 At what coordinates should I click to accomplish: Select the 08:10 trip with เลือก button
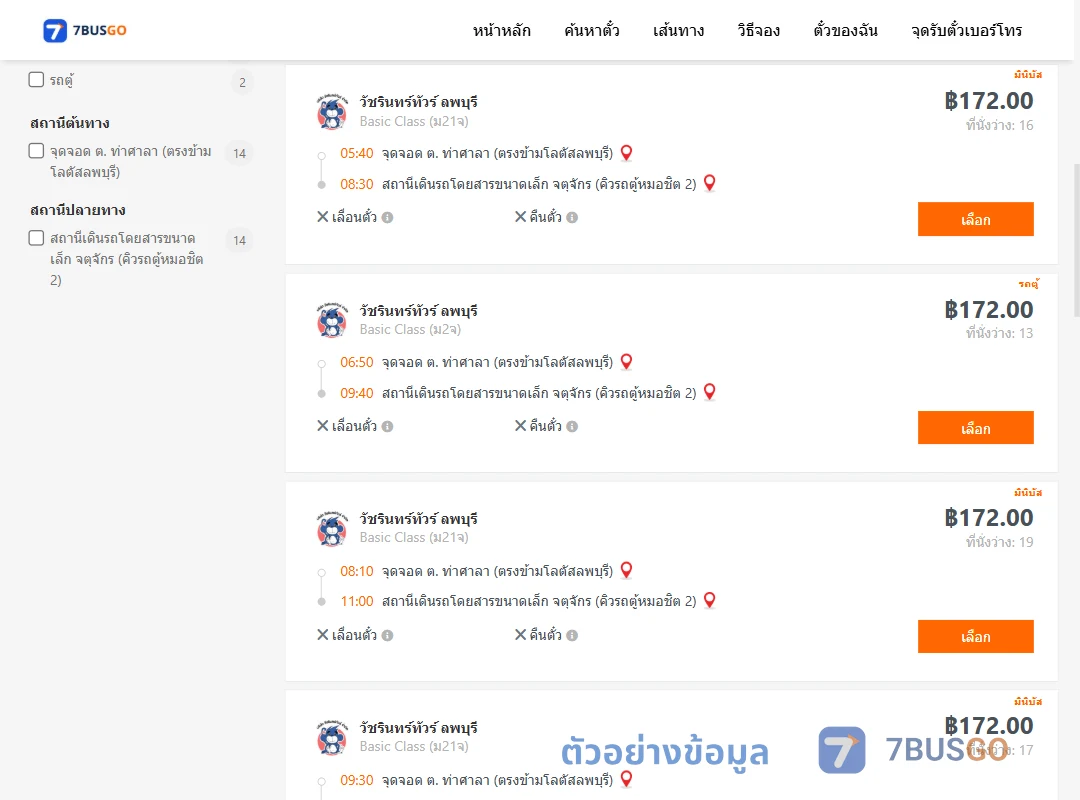(x=975, y=637)
